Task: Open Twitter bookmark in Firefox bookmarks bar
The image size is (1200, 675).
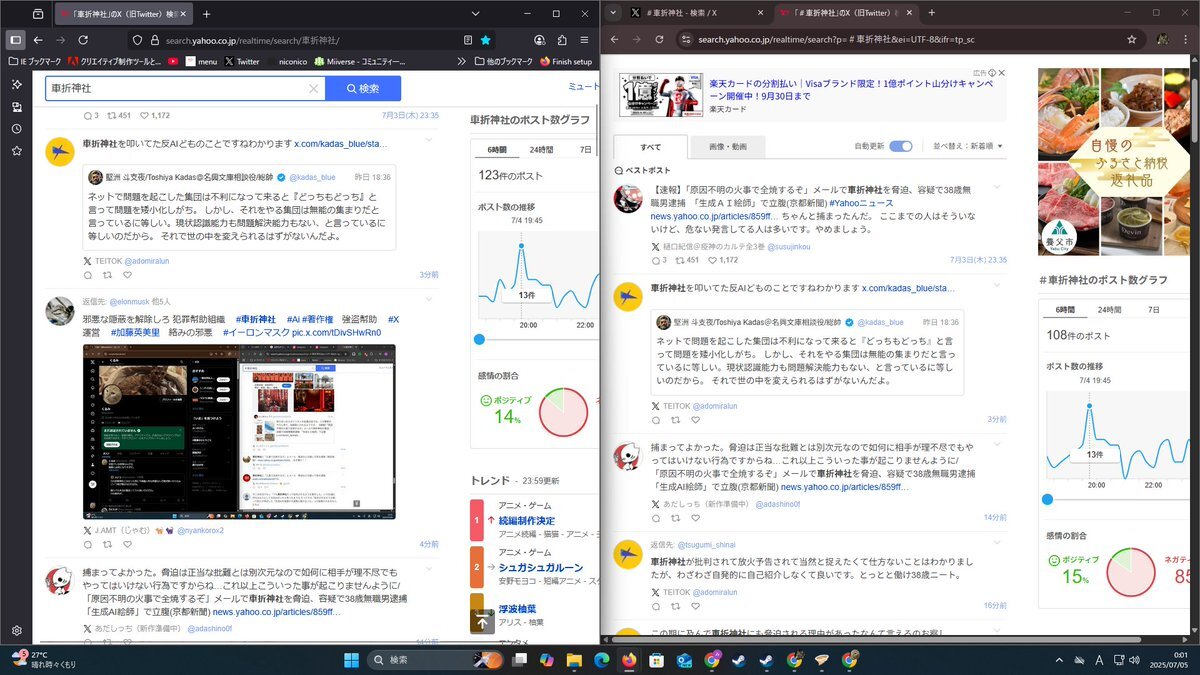Action: (x=242, y=61)
